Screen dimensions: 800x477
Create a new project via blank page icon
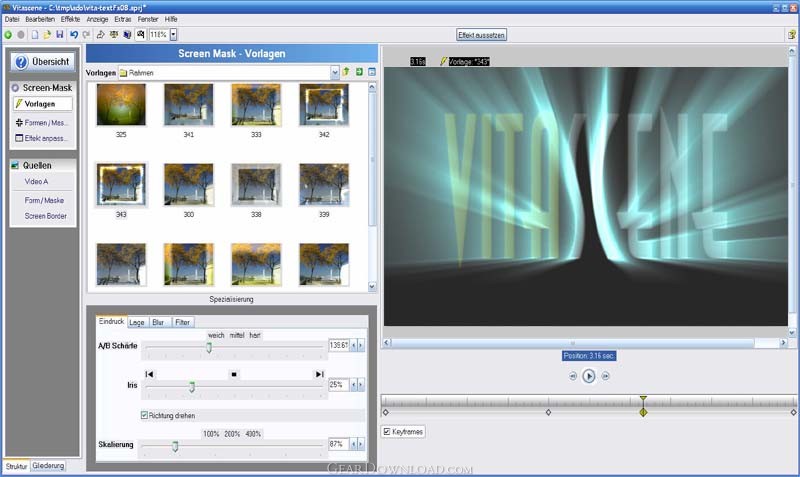tap(35, 35)
